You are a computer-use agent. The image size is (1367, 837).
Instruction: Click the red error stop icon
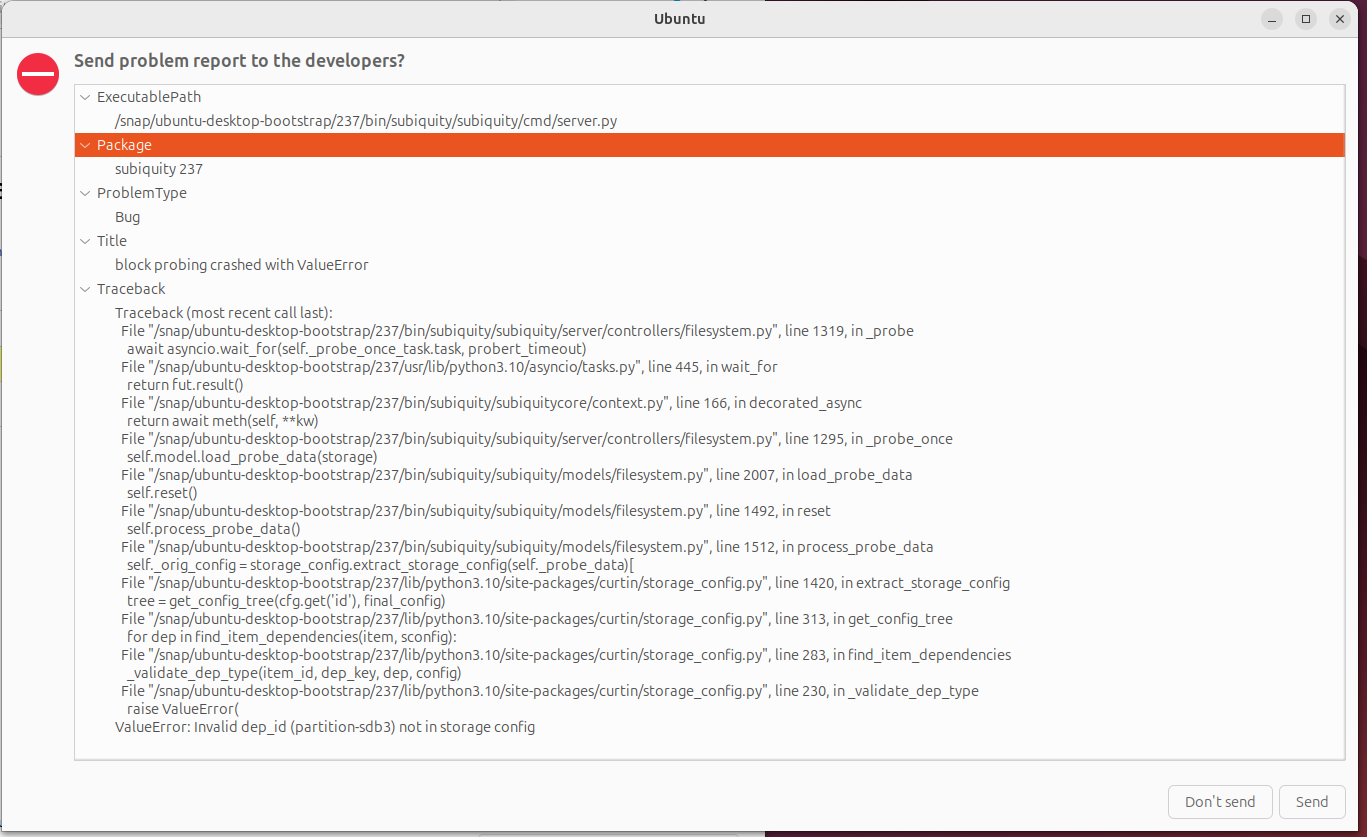[x=38, y=74]
